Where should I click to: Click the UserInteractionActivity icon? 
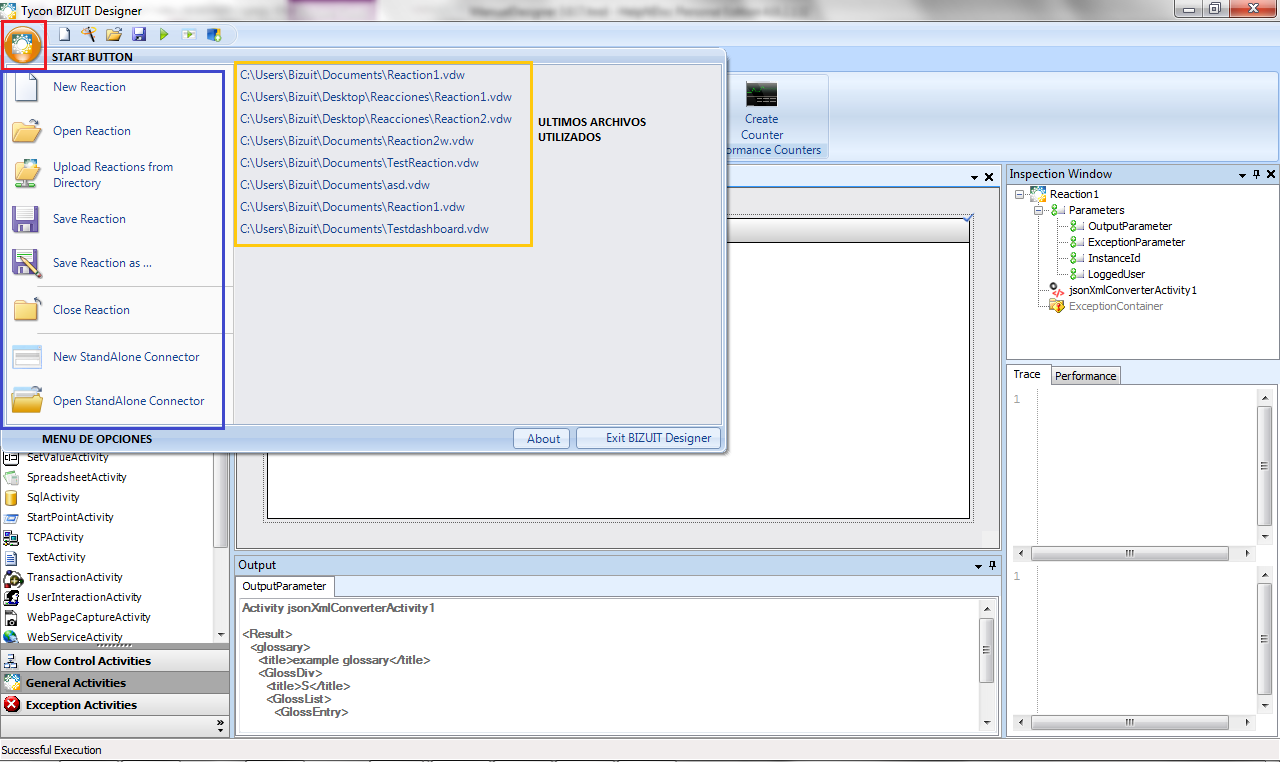click(x=11, y=597)
